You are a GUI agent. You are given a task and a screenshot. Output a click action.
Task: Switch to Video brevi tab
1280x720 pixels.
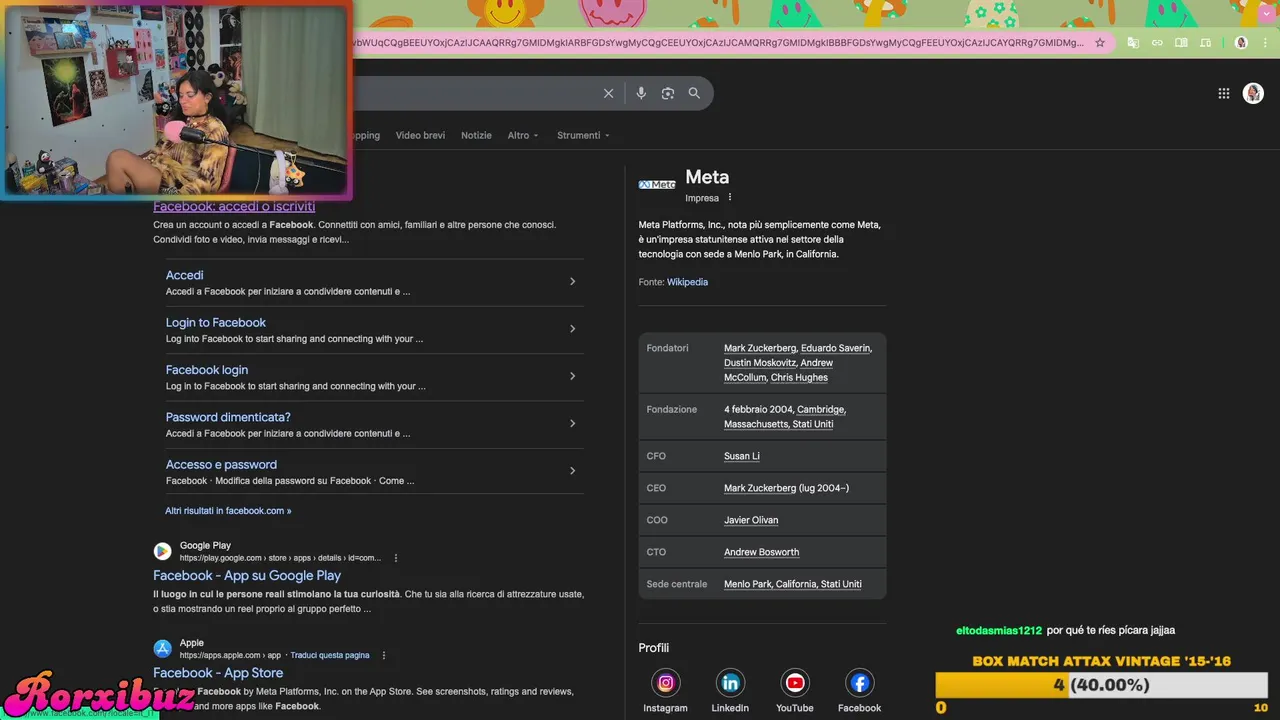(420, 135)
